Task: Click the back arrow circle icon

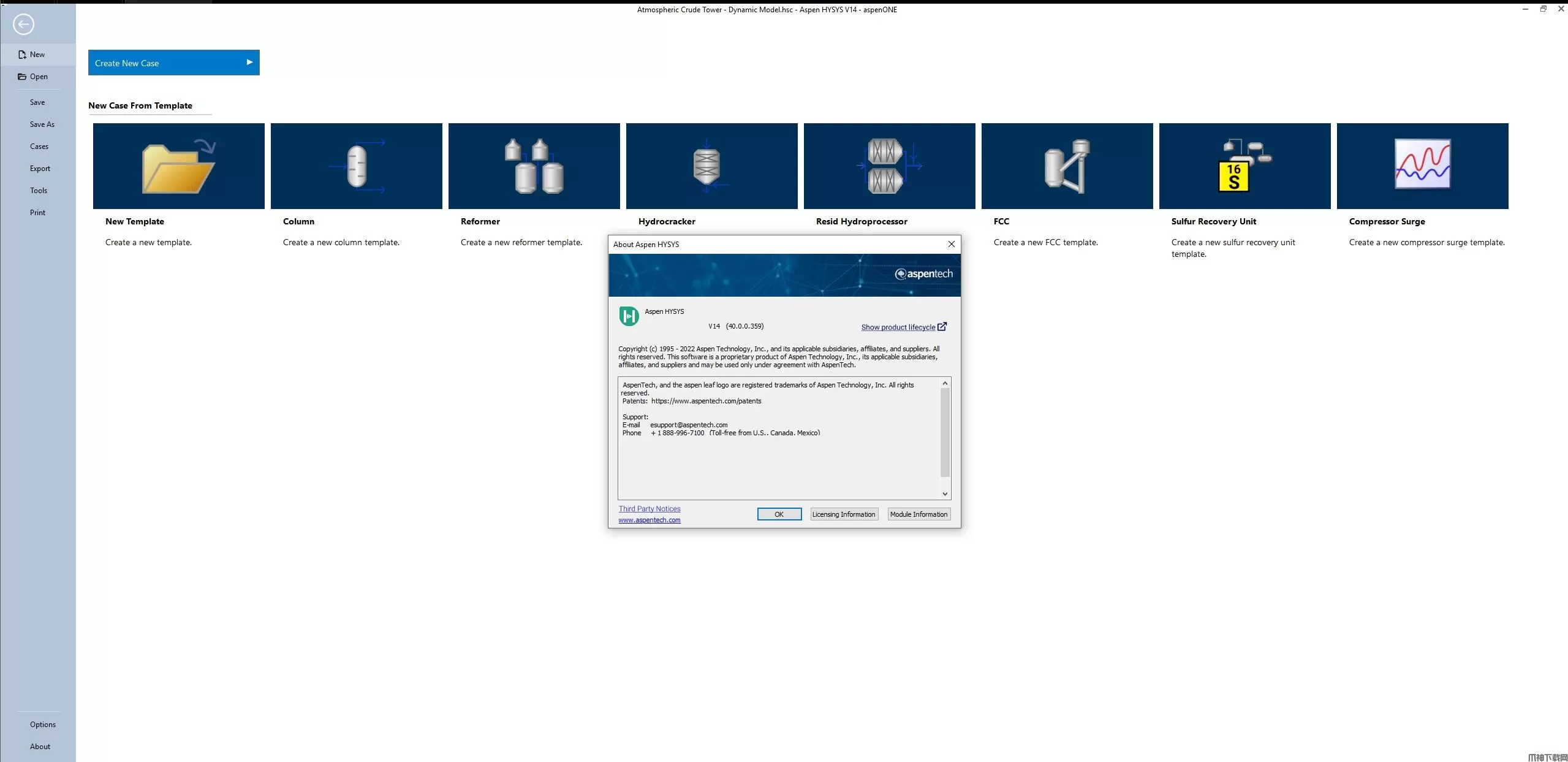Action: pos(23,25)
